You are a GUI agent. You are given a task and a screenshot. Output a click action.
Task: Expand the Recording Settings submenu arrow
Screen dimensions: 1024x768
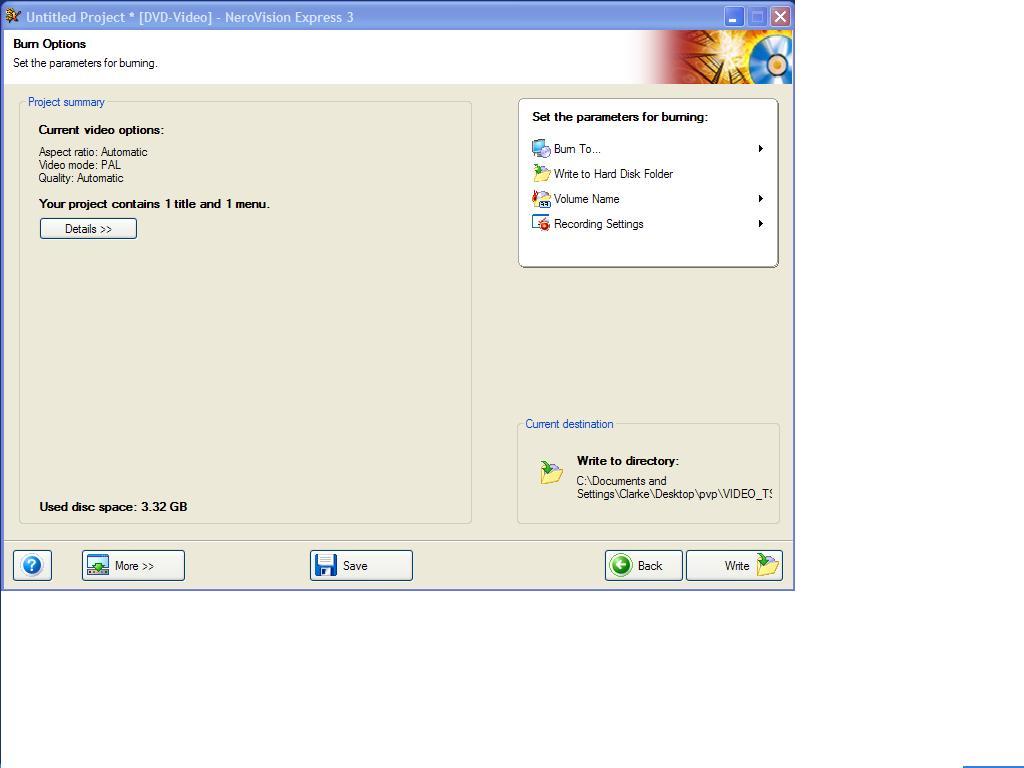pos(761,223)
